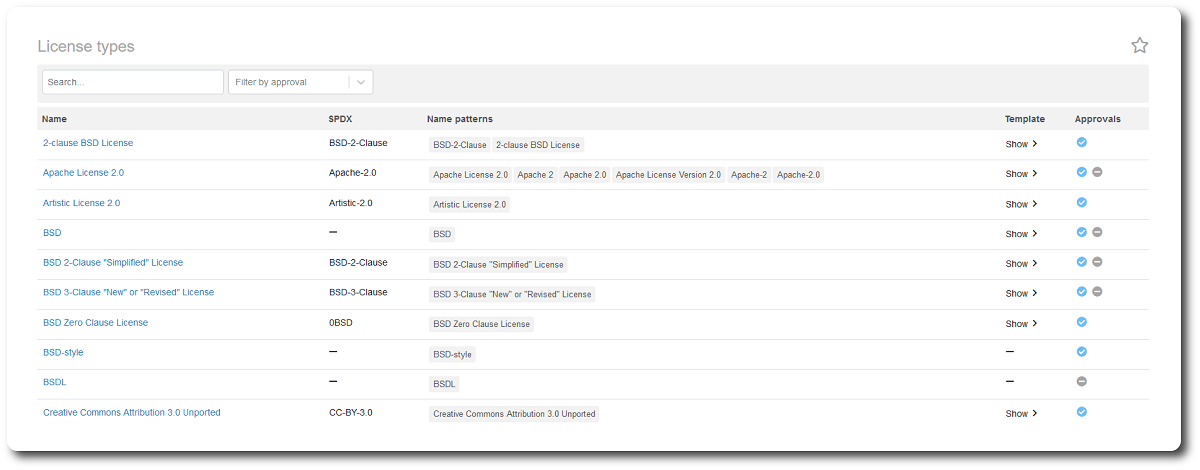
Task: Expand Show template for BSD Zero Clause License
Action: tap(1021, 324)
